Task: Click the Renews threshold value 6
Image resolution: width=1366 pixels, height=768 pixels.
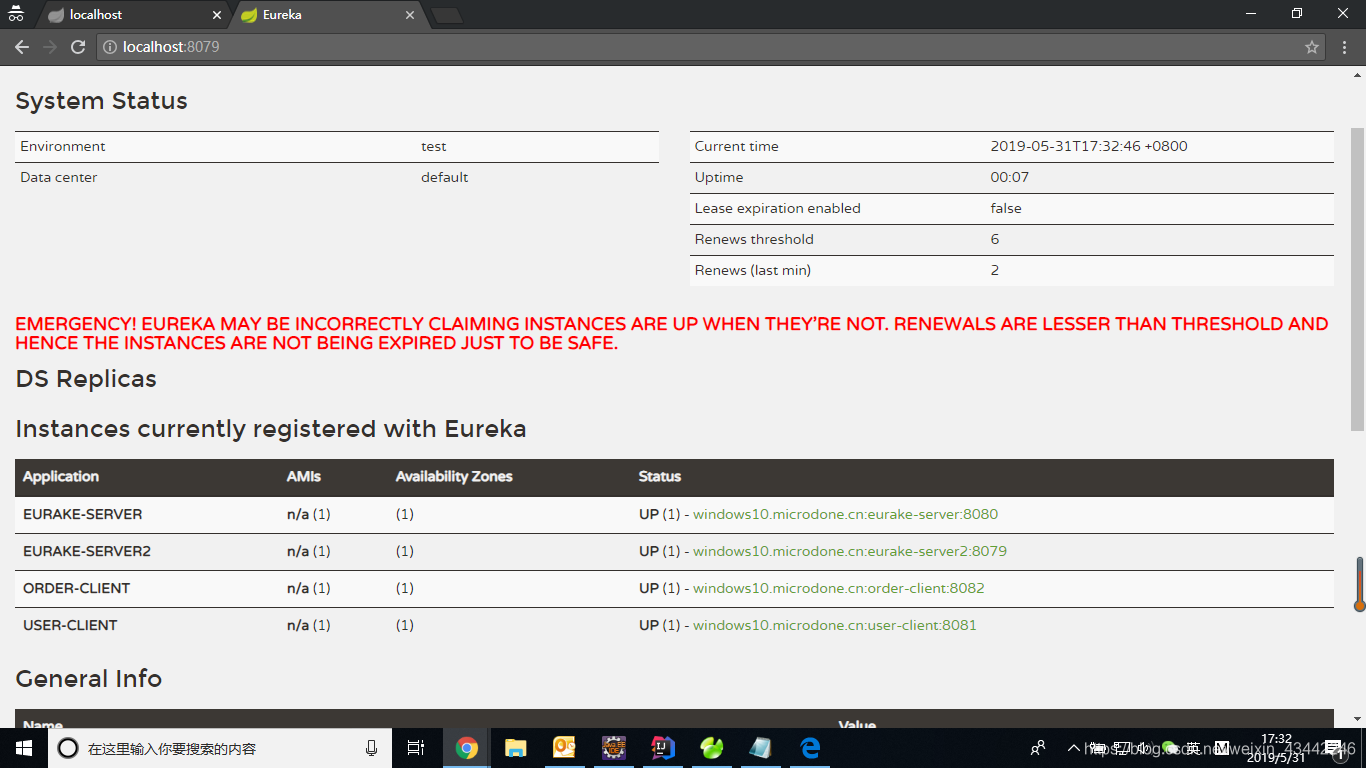Action: pyautogui.click(x=995, y=239)
